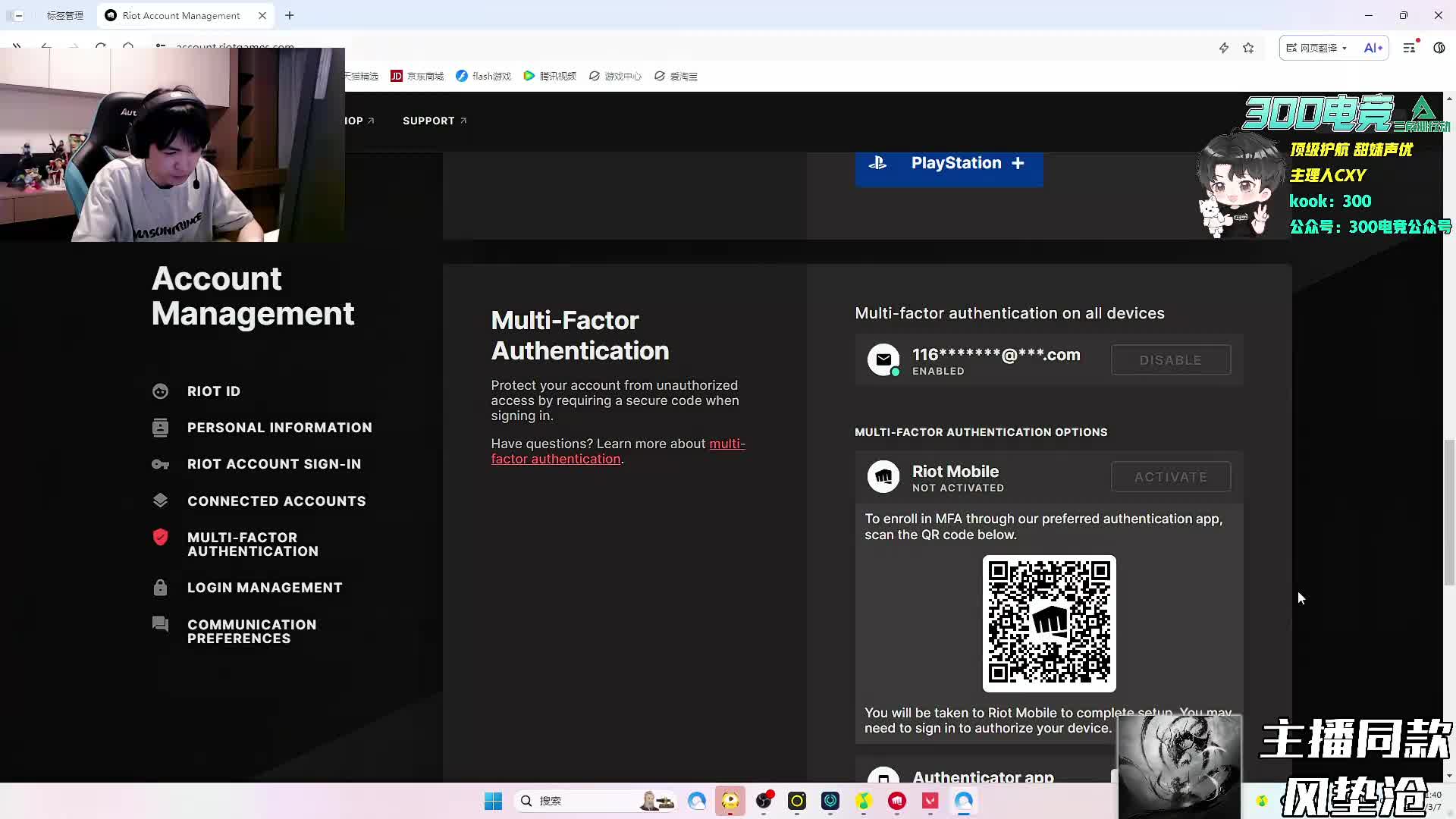Click the Personal Information sidebar icon

click(x=160, y=428)
